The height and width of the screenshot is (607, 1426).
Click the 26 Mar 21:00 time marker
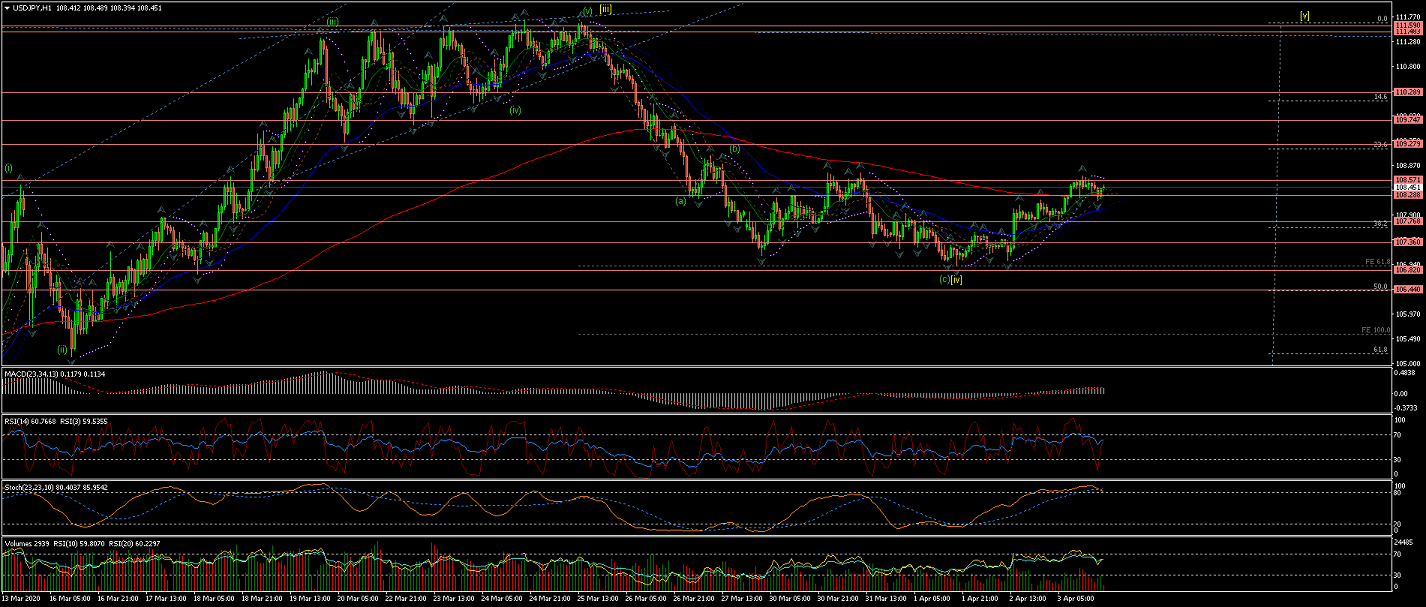coord(694,599)
